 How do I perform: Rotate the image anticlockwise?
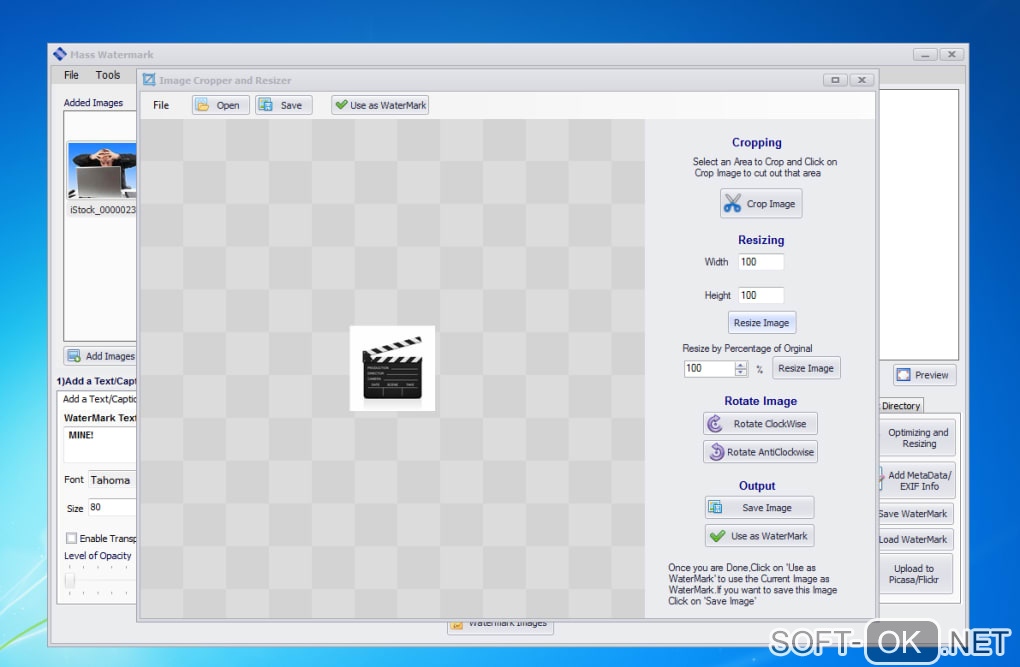[760, 452]
